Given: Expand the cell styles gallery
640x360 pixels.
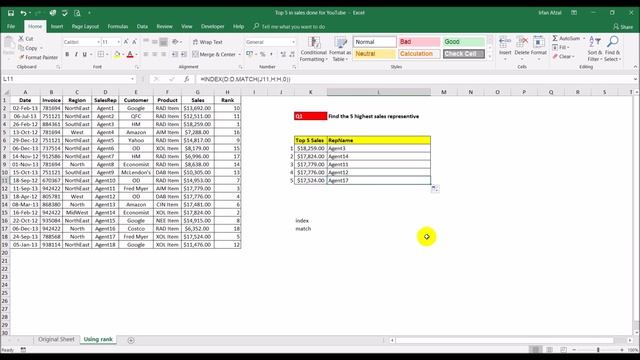Looking at the screenshot, I should click(490, 57).
